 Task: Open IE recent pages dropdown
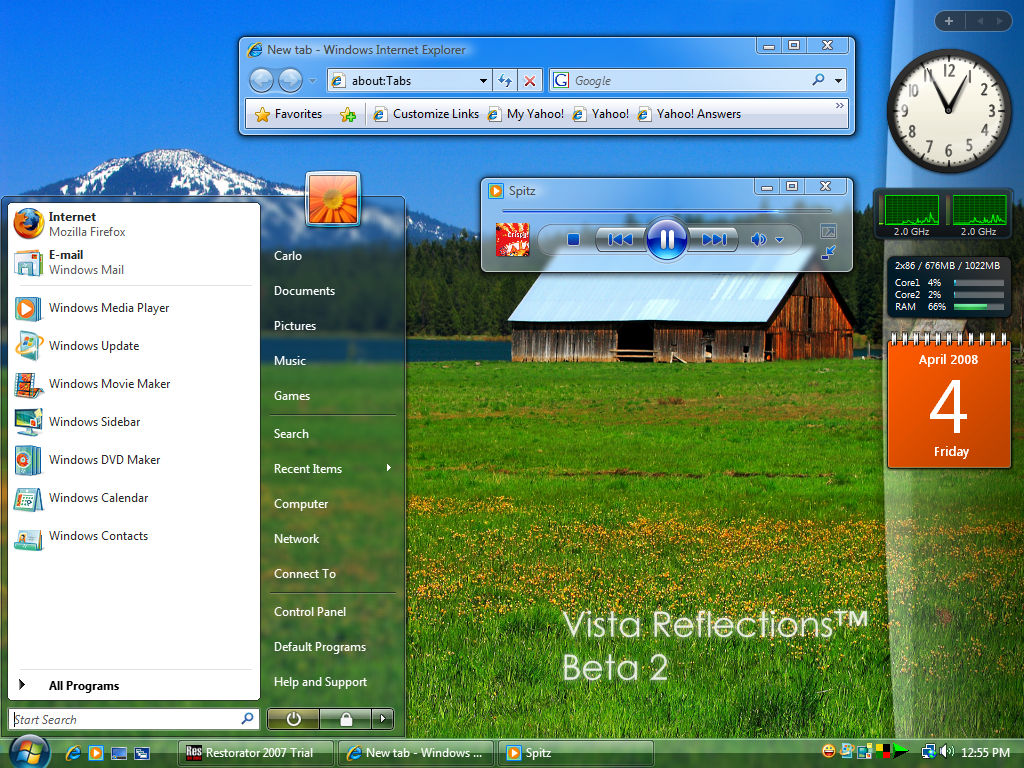pyautogui.click(x=312, y=80)
